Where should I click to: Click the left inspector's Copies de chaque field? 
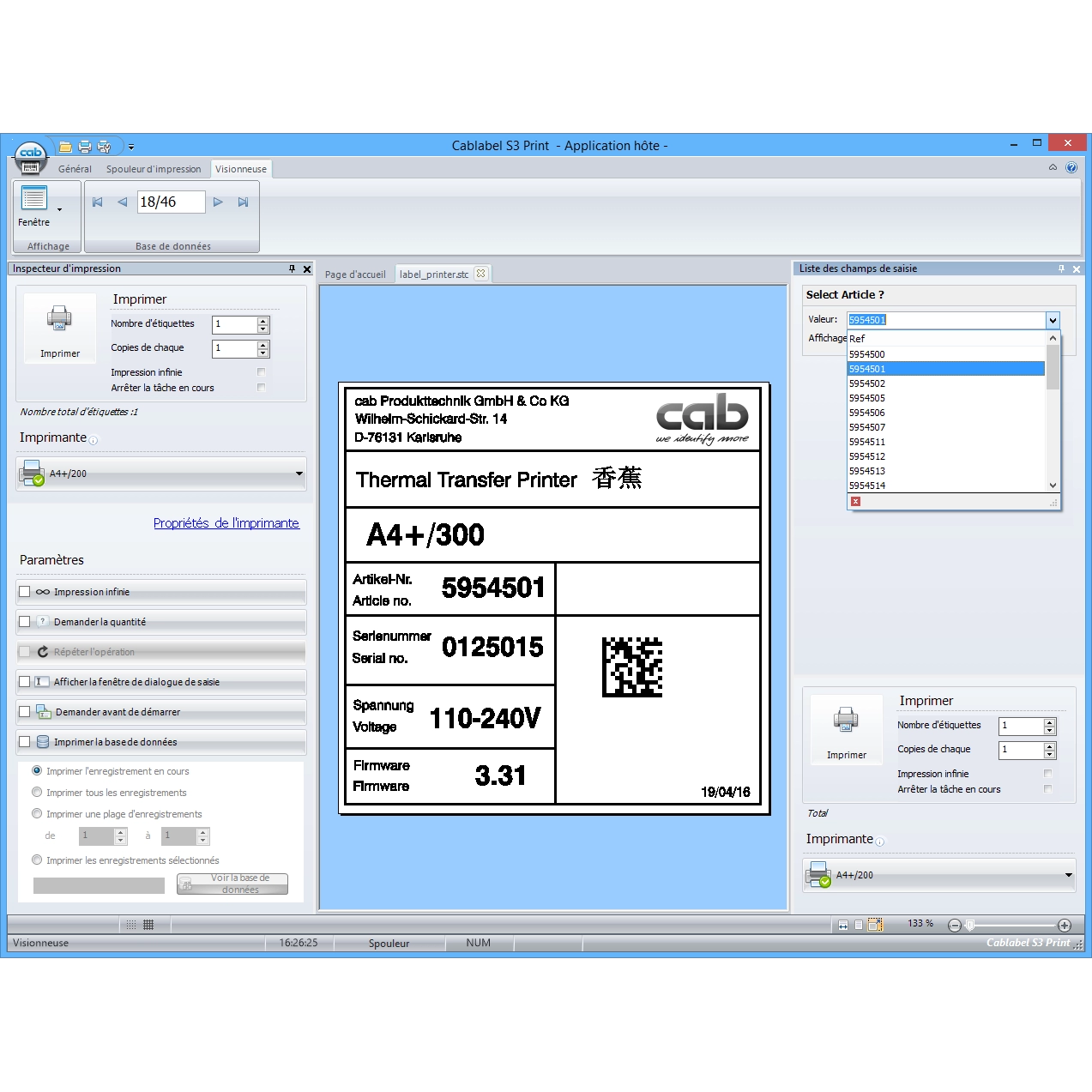(x=235, y=348)
